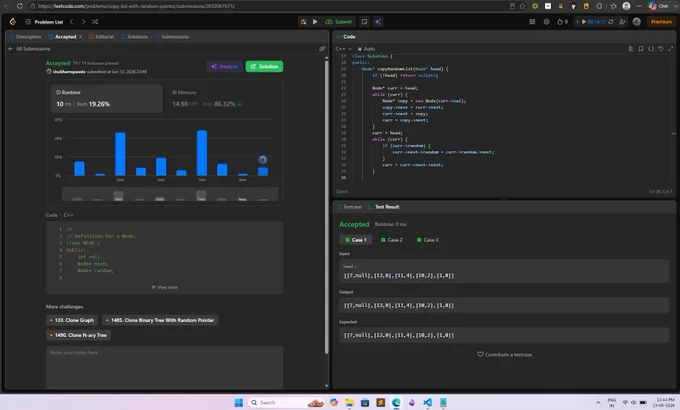Screen dimensions: 680x410
Task: Click the debugger icon beside Run
Action: pyautogui.click(x=303, y=22)
